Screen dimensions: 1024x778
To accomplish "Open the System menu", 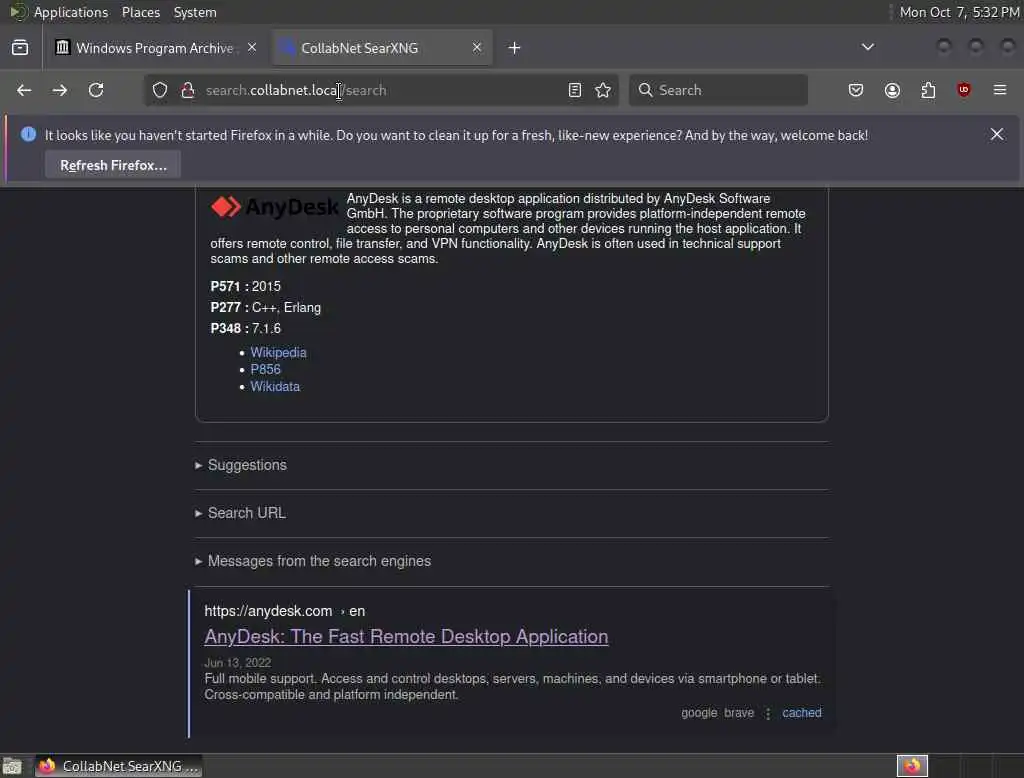I will pyautogui.click(x=195, y=12).
